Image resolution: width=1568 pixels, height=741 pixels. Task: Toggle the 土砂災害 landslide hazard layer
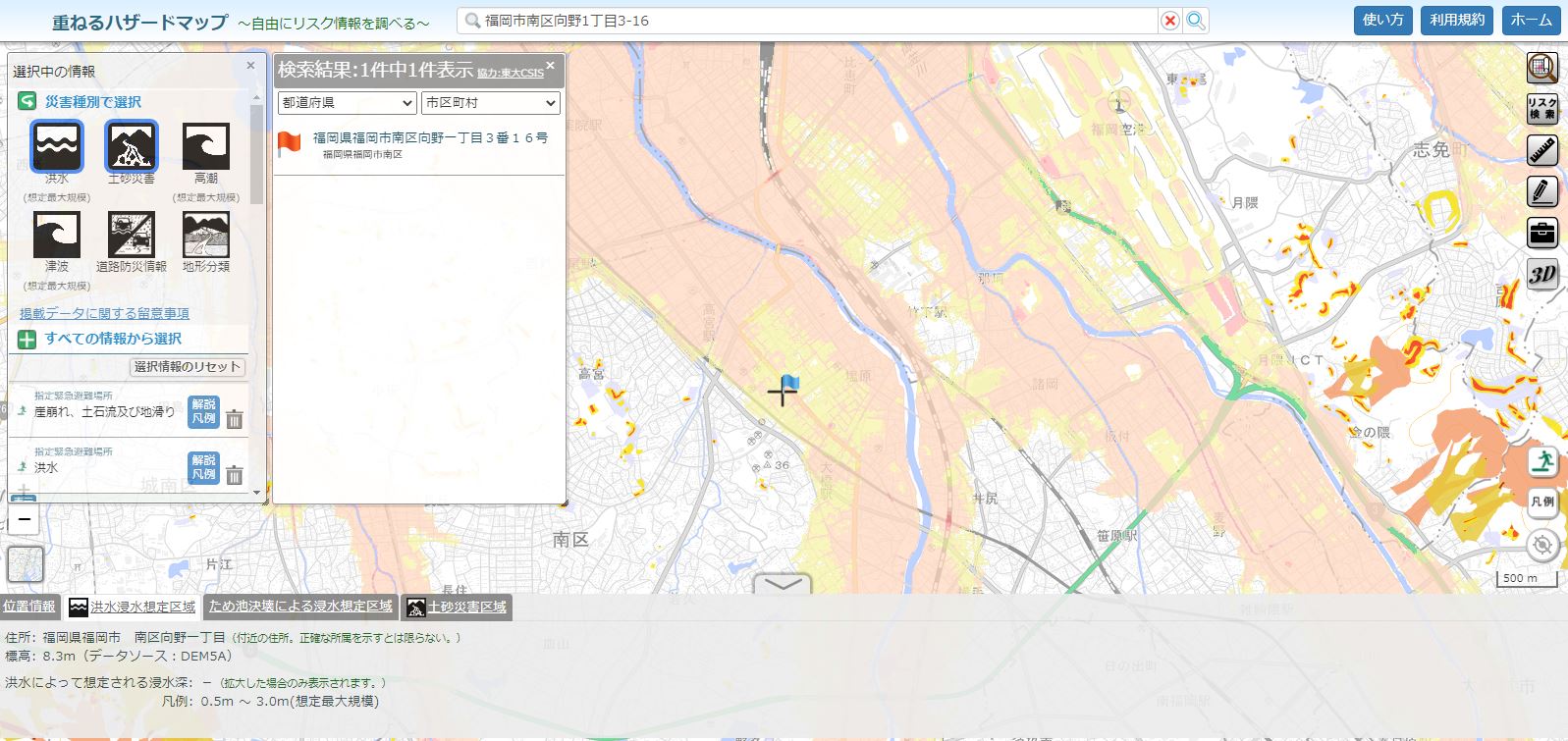pyautogui.click(x=132, y=147)
